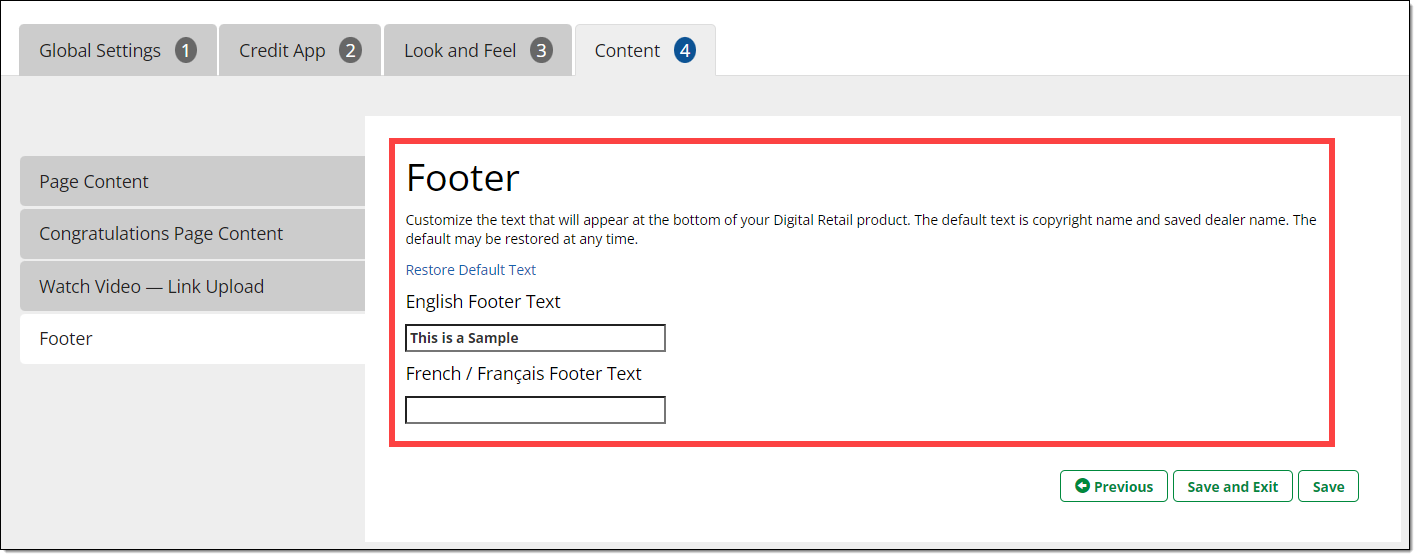Click the empty French Footer Text field

pos(535,410)
